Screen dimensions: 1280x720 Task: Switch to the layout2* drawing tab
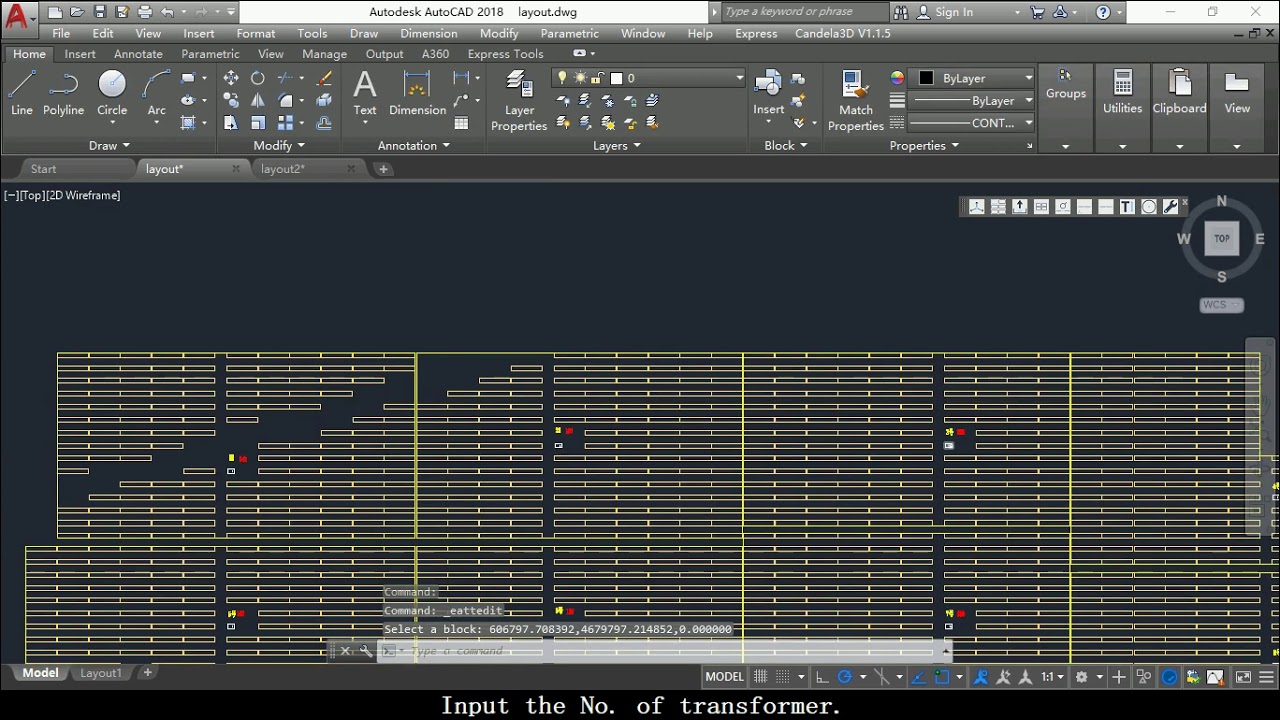283,169
